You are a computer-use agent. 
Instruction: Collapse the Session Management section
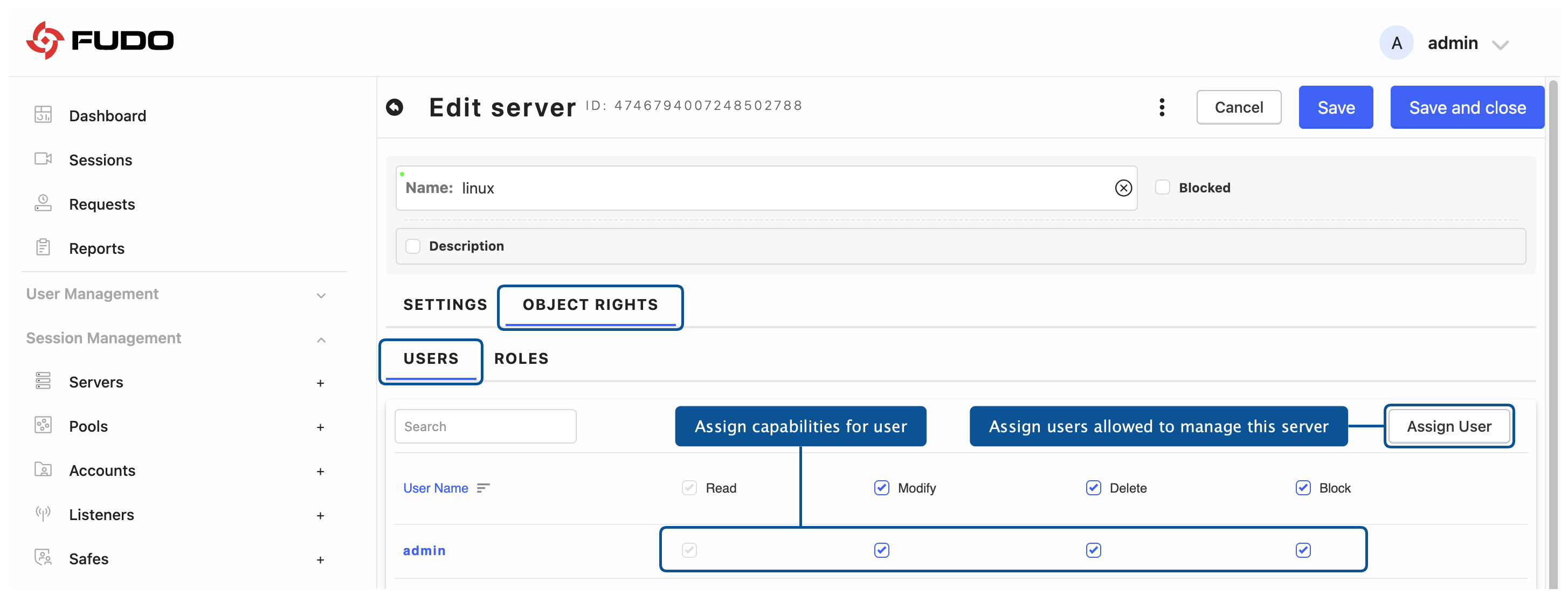[x=321, y=340]
